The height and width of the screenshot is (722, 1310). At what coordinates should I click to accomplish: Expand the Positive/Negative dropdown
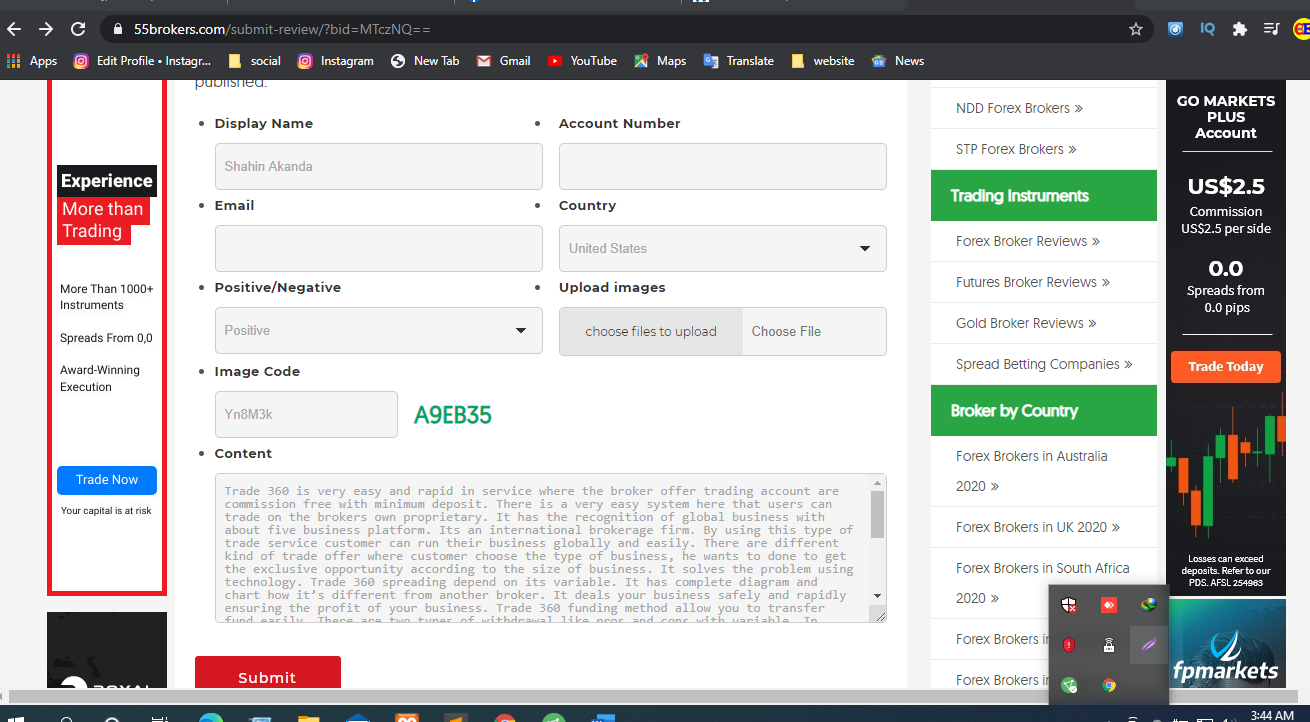378,330
